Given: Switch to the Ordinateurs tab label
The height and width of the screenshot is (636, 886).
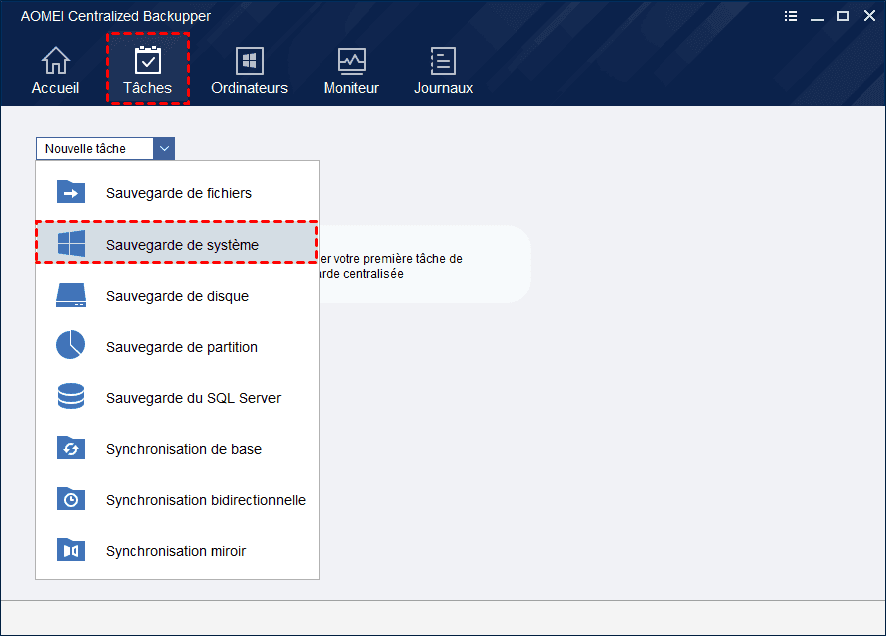Looking at the screenshot, I should (x=249, y=88).
